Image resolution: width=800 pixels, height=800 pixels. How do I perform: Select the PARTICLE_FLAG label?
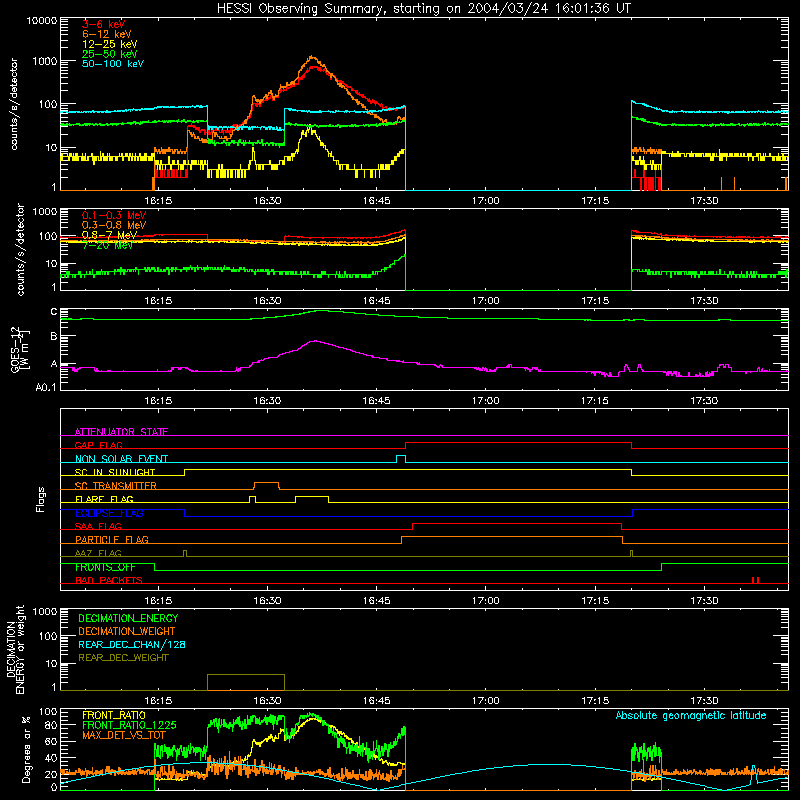click(112, 539)
